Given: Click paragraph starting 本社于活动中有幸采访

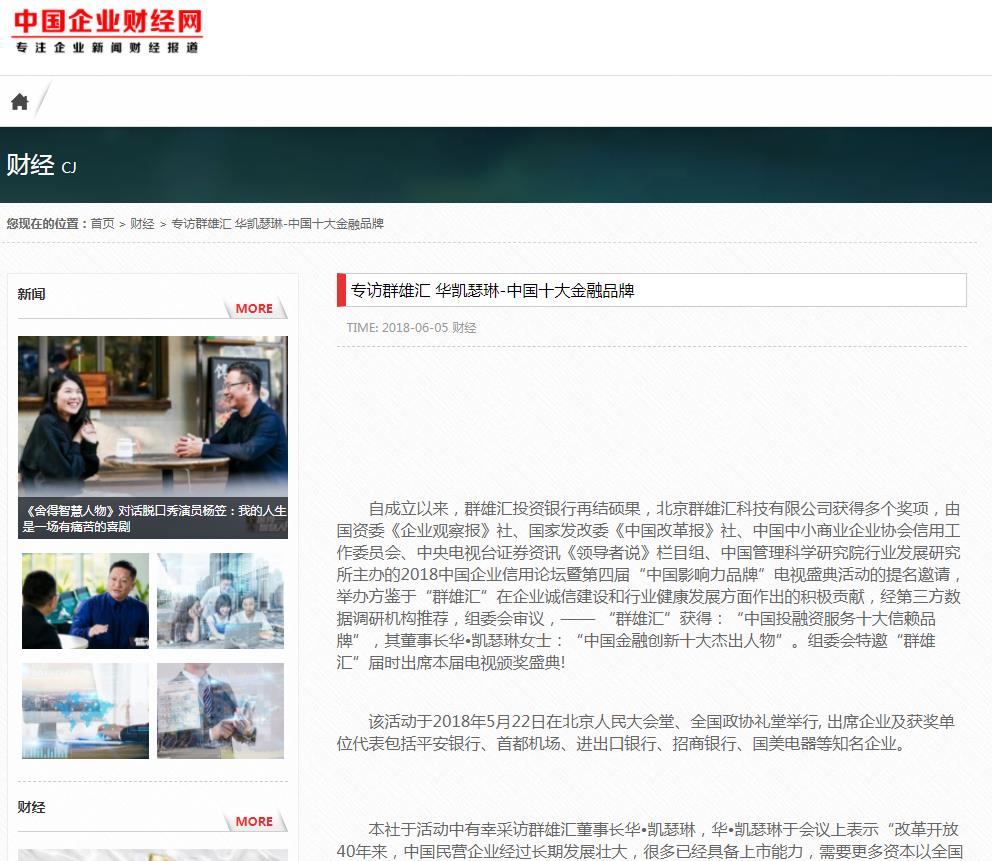Looking at the screenshot, I should [650, 840].
